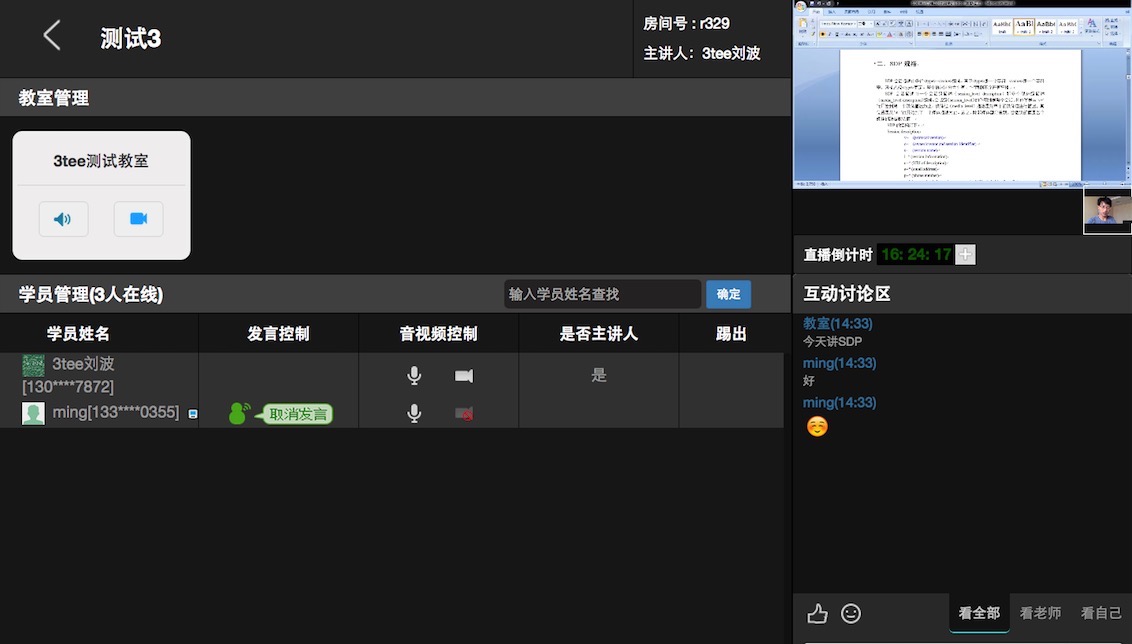Switch to 看自己 tab
The image size is (1132, 644).
point(1101,613)
